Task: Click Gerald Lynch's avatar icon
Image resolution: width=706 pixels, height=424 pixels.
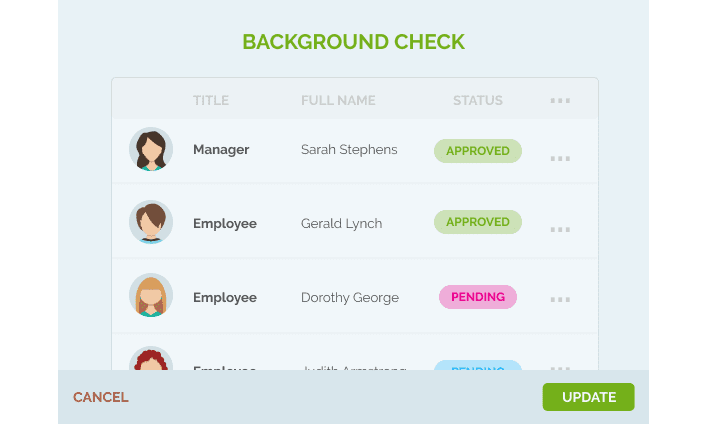Action: [x=151, y=222]
